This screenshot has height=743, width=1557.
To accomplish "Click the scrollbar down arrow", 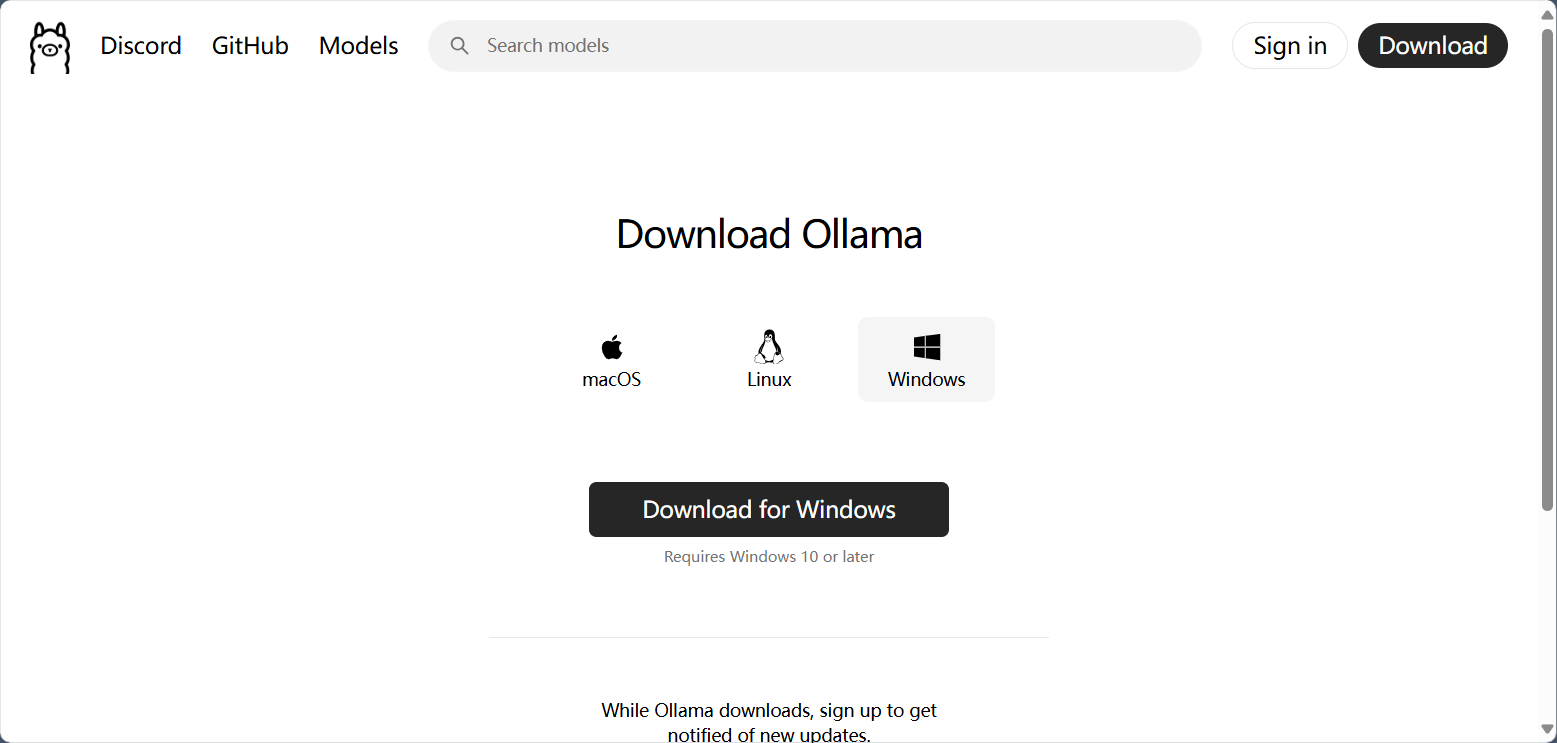I will (x=1547, y=731).
